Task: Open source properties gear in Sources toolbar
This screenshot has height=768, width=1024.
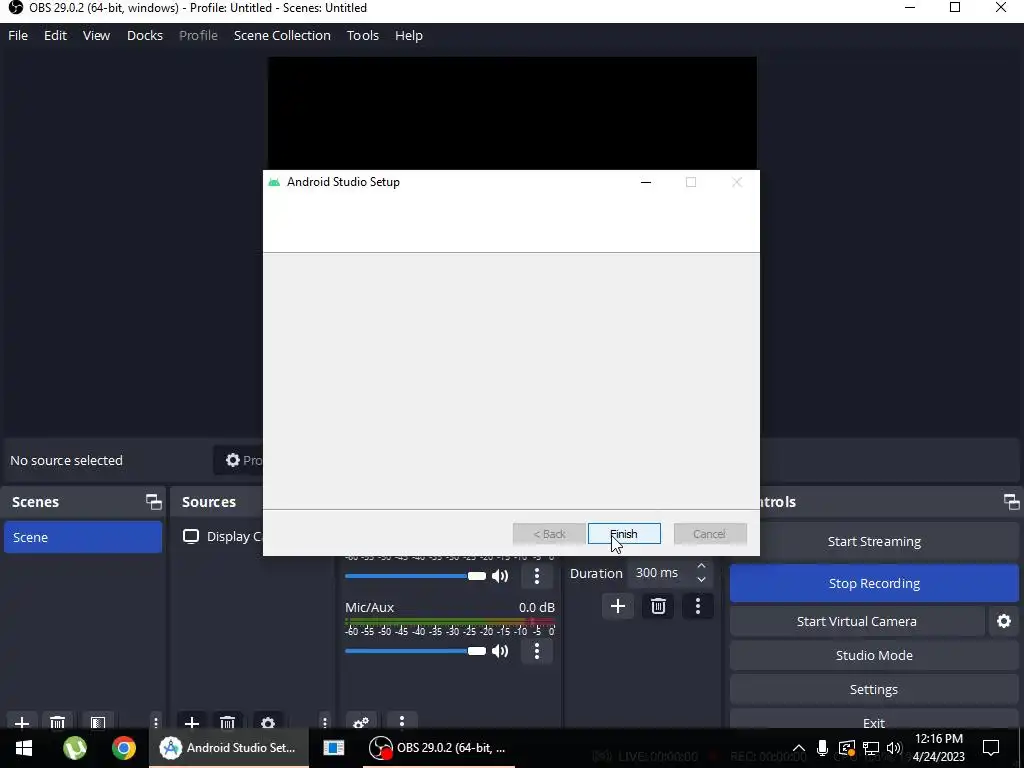Action: [268, 722]
